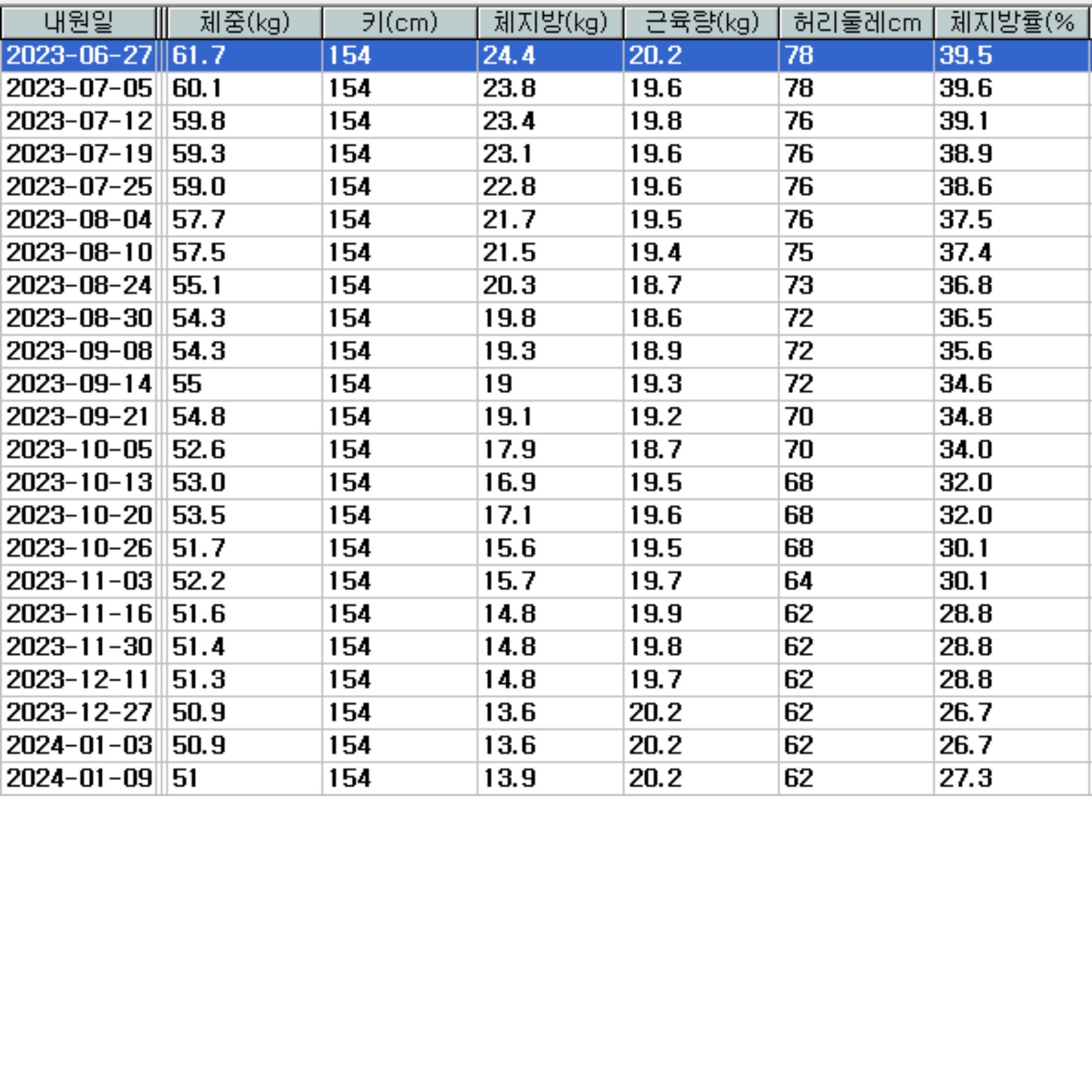Click body fat value 22.8
Image resolution: width=1092 pixels, height=1092 pixels.
click(x=509, y=187)
